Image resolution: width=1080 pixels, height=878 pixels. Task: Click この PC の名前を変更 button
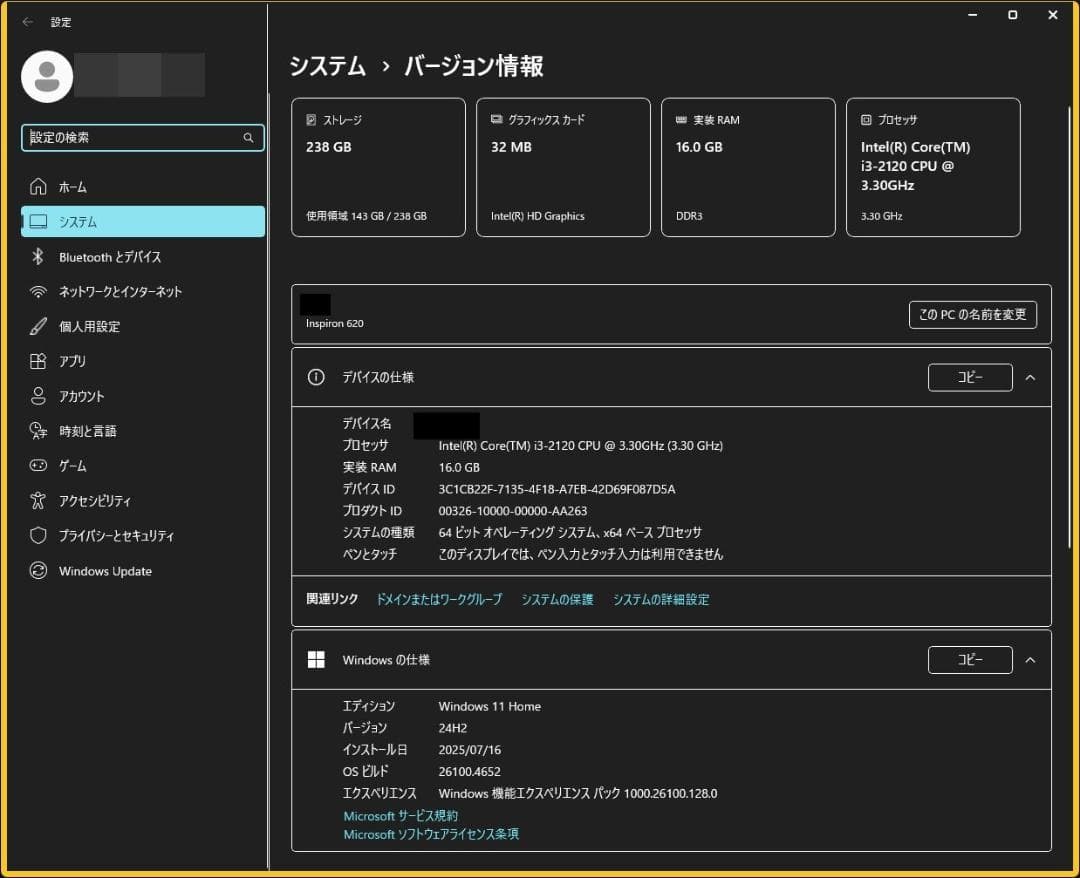click(973, 315)
